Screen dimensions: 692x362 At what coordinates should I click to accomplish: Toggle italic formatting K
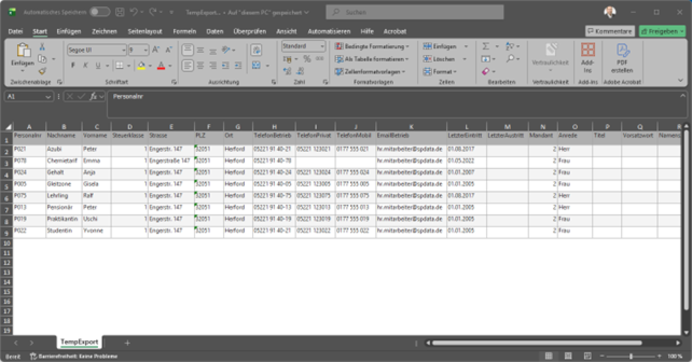[x=85, y=65]
